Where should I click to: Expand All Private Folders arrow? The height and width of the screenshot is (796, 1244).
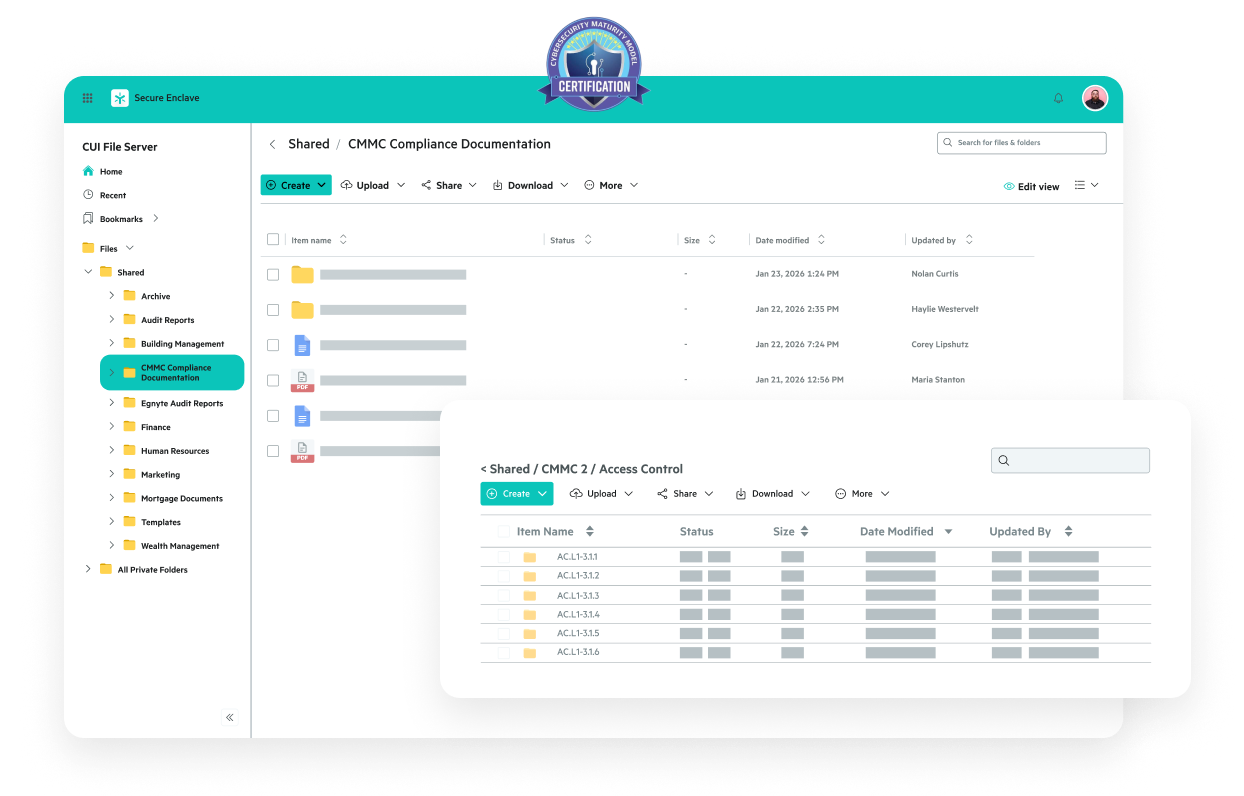88,569
